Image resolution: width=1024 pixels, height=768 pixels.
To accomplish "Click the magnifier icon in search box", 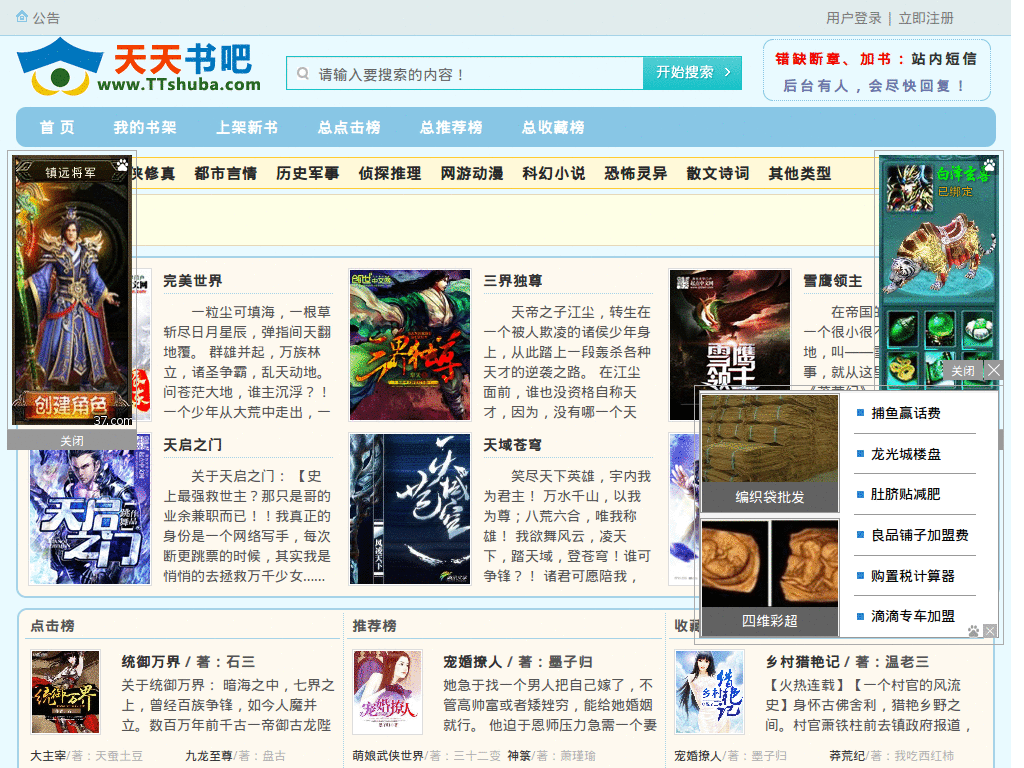I will click(x=303, y=73).
